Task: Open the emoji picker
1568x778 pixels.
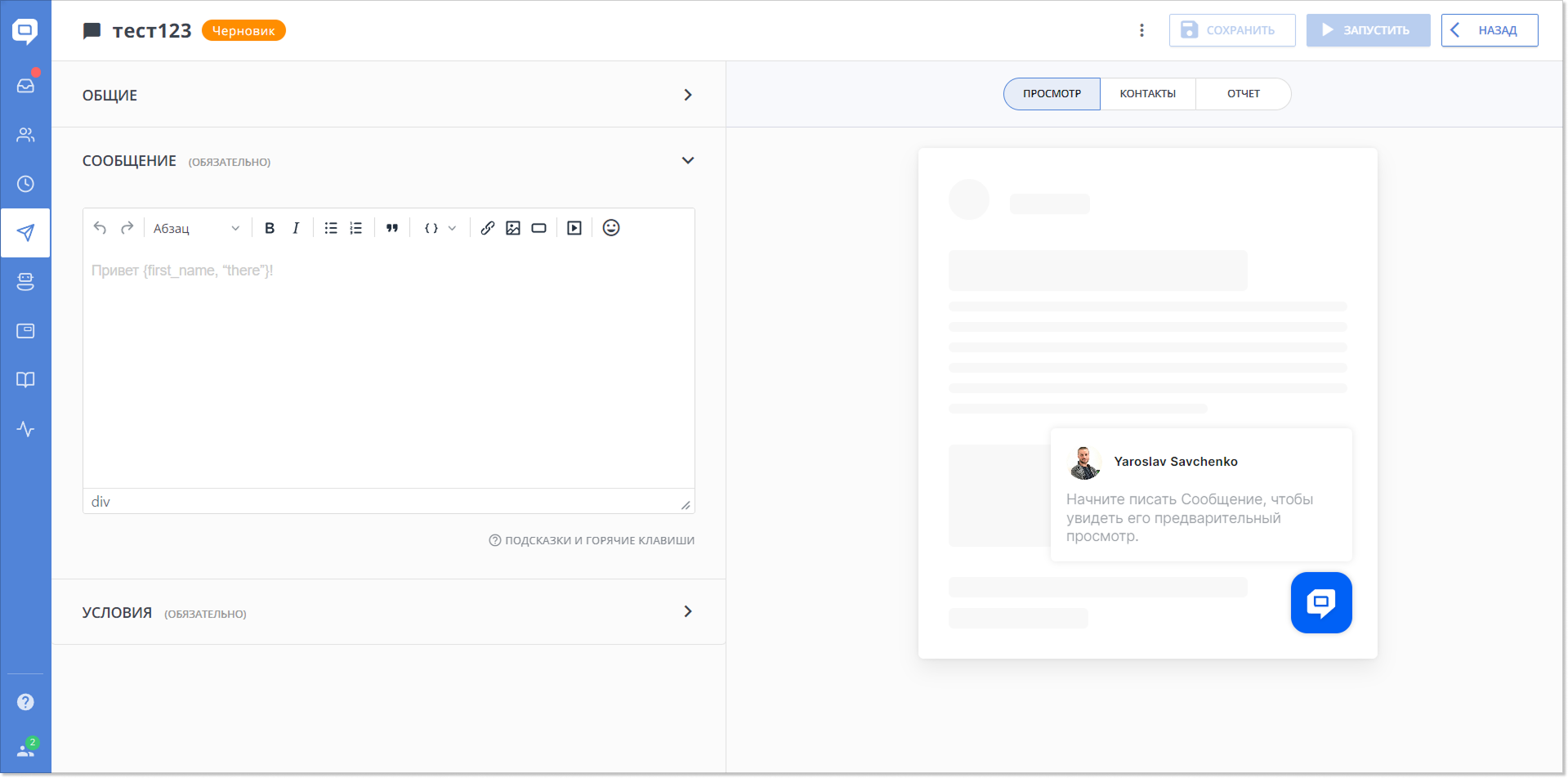Action: coord(611,228)
